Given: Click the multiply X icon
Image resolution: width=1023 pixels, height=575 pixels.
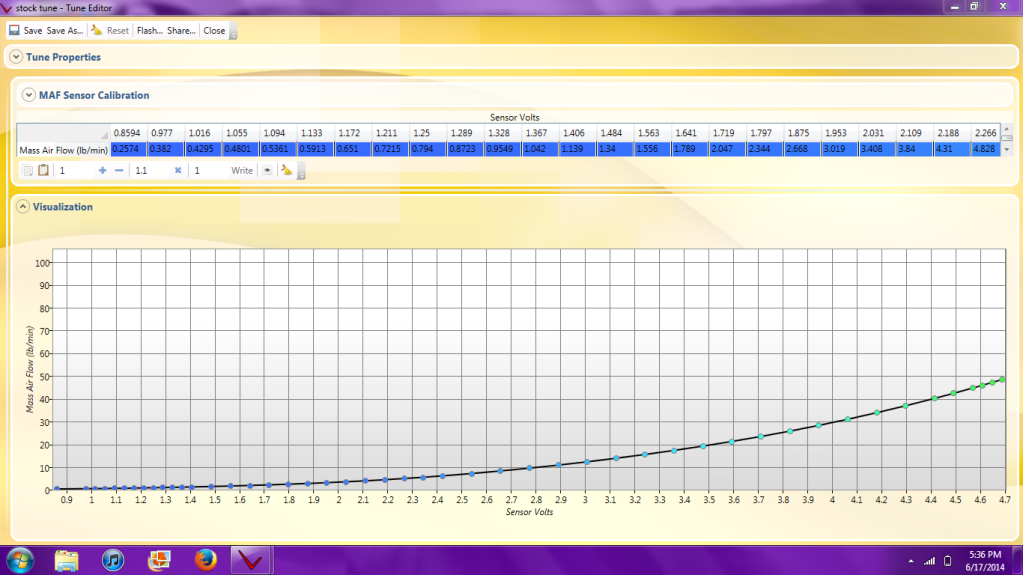Looking at the screenshot, I should point(177,170).
